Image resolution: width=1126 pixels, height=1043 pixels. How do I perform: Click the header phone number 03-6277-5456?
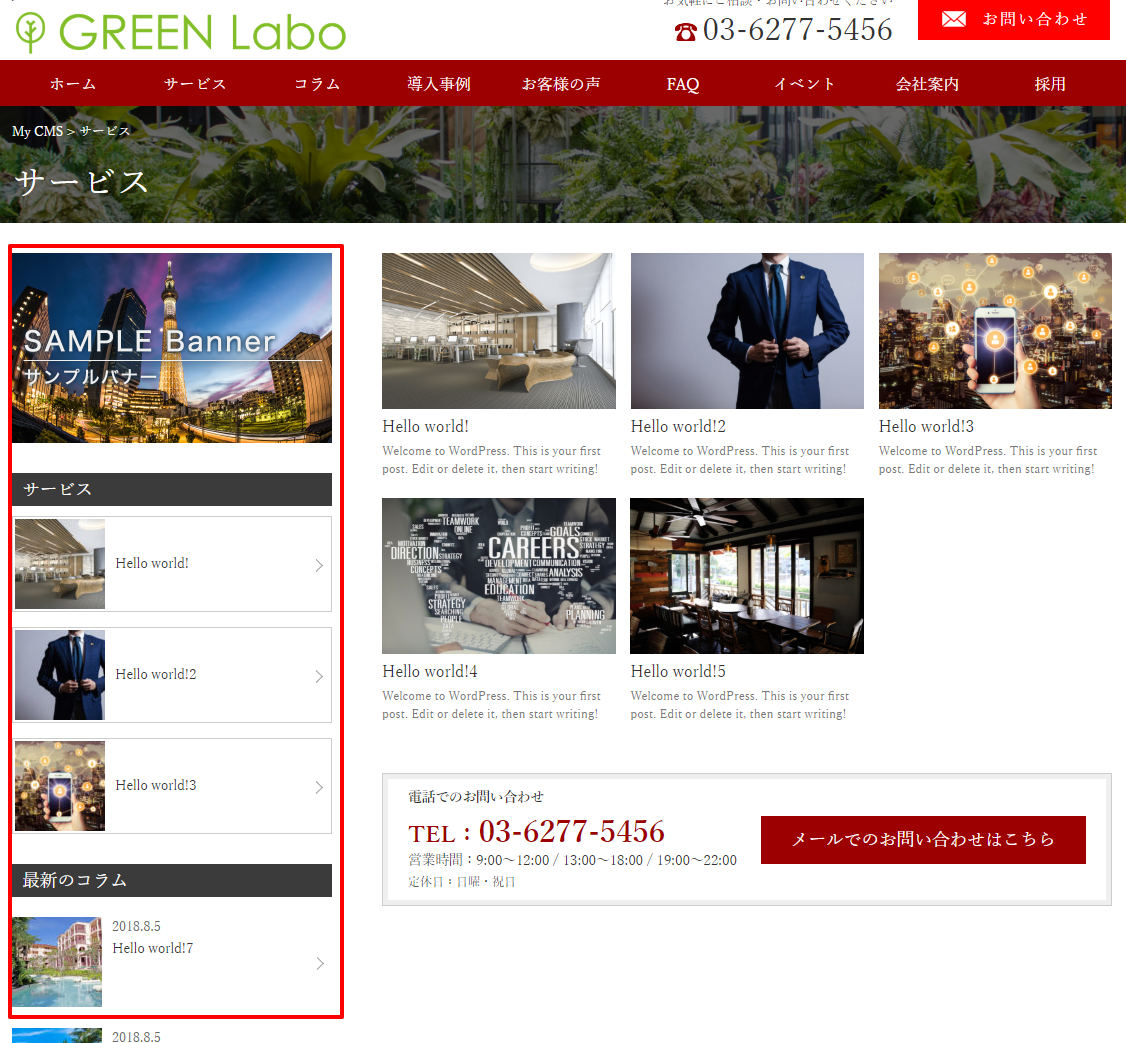[797, 29]
